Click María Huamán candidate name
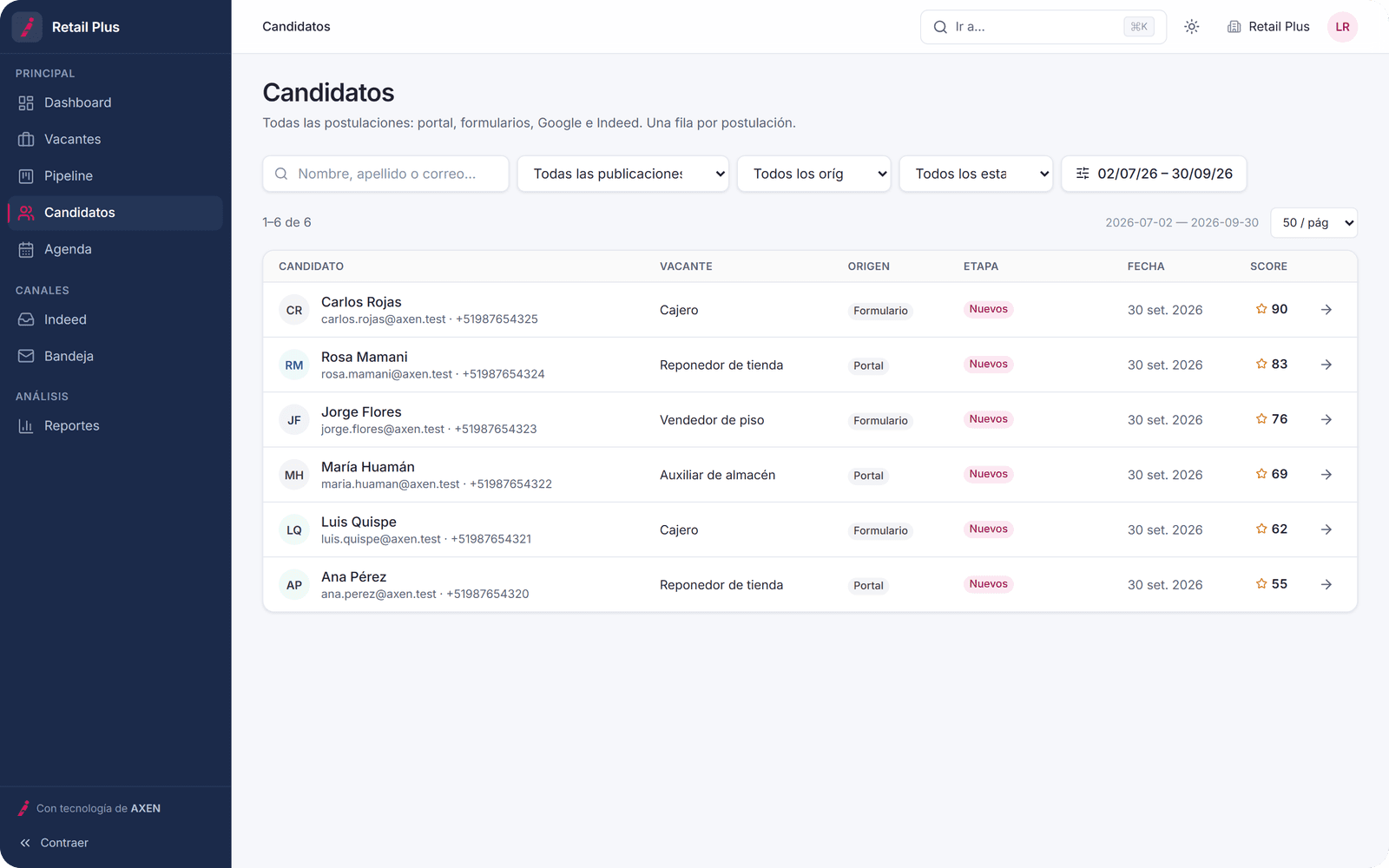The image size is (1389, 868). tap(368, 467)
